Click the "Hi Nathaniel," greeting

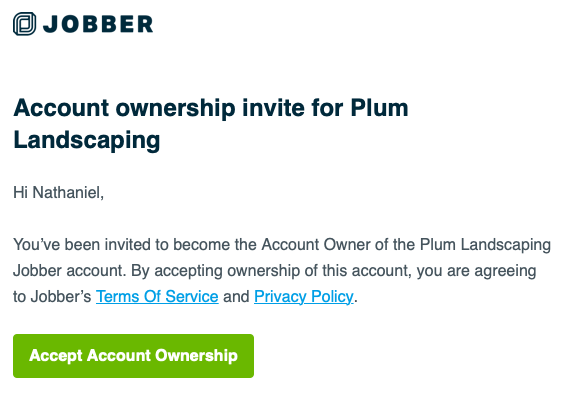tap(58, 193)
